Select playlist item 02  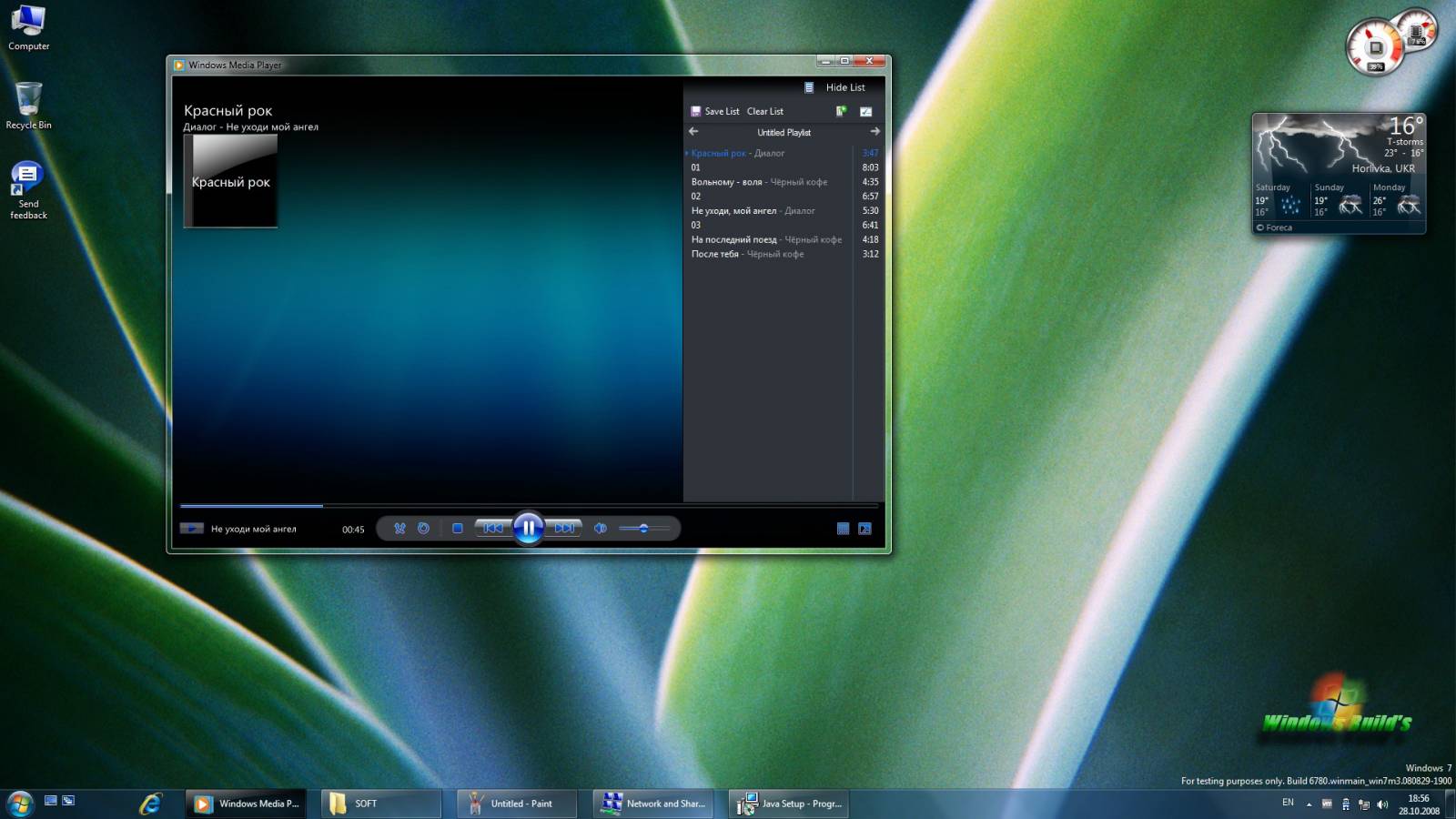click(783, 197)
